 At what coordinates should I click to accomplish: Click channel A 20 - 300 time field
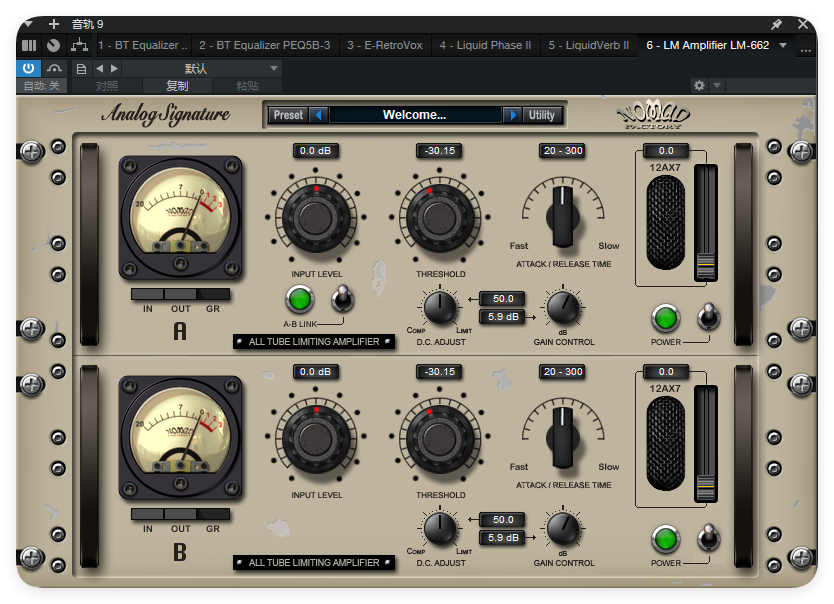563,151
